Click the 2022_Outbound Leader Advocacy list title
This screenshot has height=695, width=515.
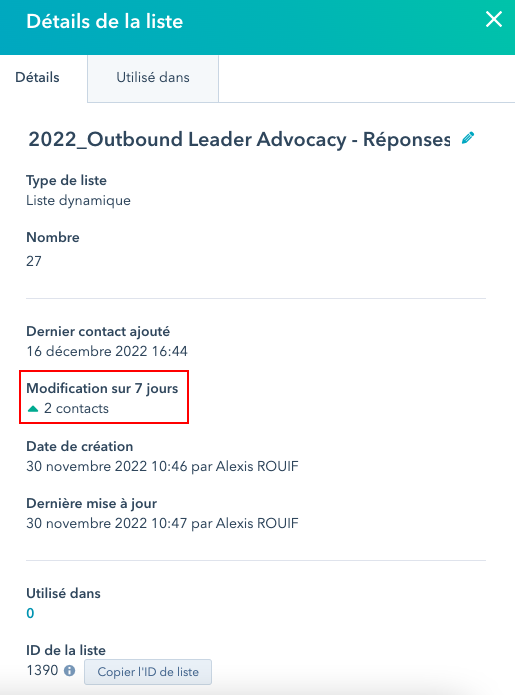click(239, 139)
